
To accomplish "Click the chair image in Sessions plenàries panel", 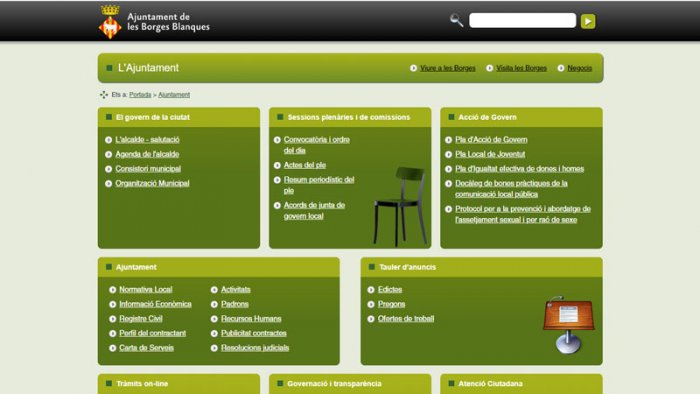I will pyautogui.click(x=400, y=207).
